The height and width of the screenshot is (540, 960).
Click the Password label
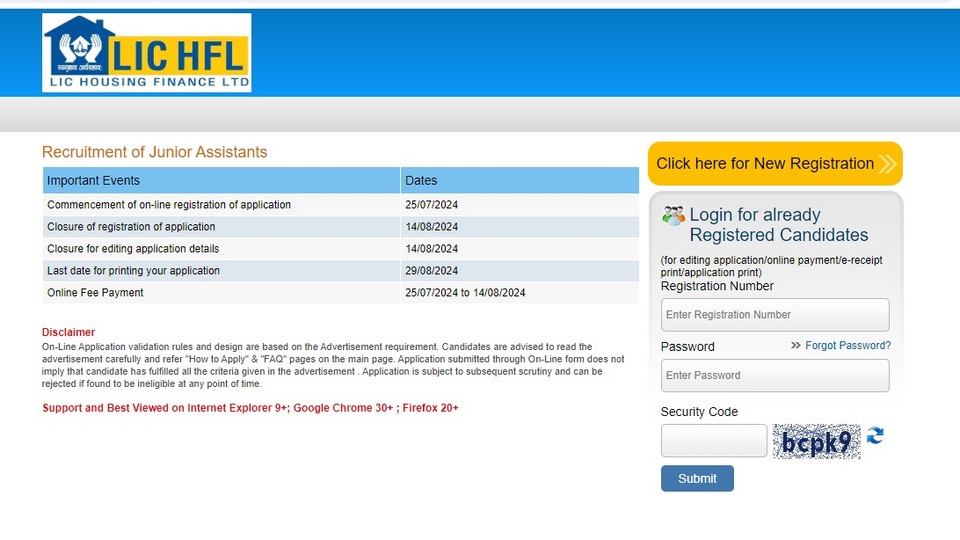click(688, 347)
